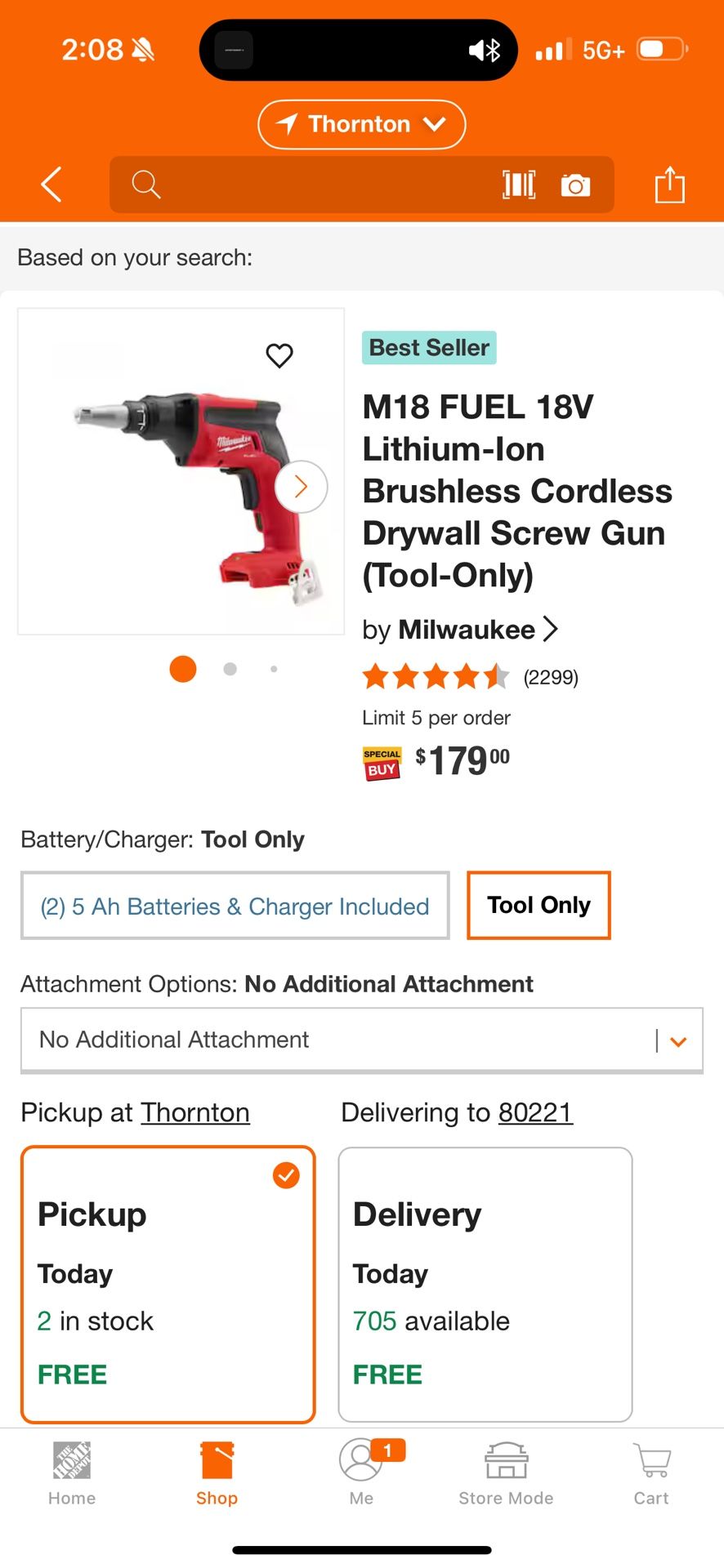
Task: Choose the Tool Only battery option
Action: [538, 905]
